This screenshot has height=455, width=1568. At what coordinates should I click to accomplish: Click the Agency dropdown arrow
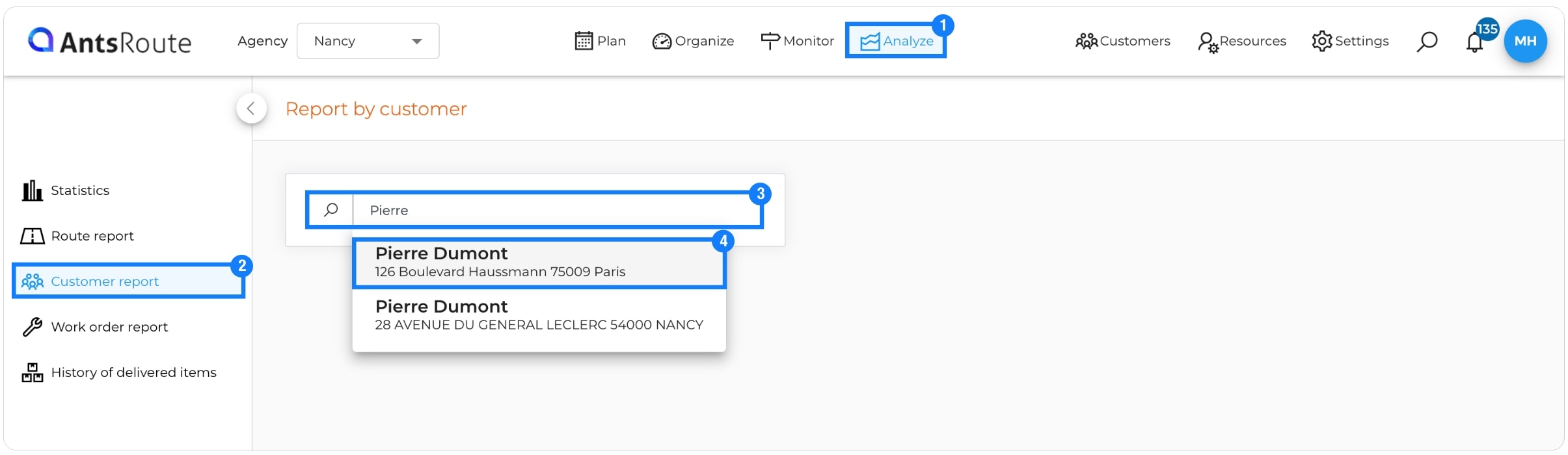(417, 42)
